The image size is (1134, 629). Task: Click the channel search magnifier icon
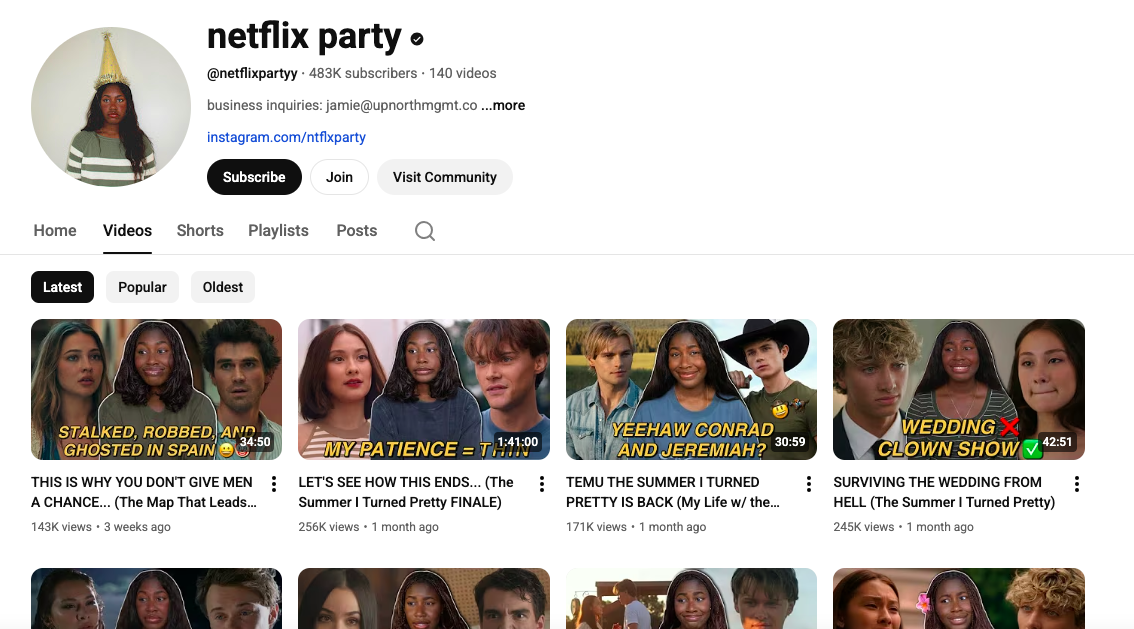(425, 231)
